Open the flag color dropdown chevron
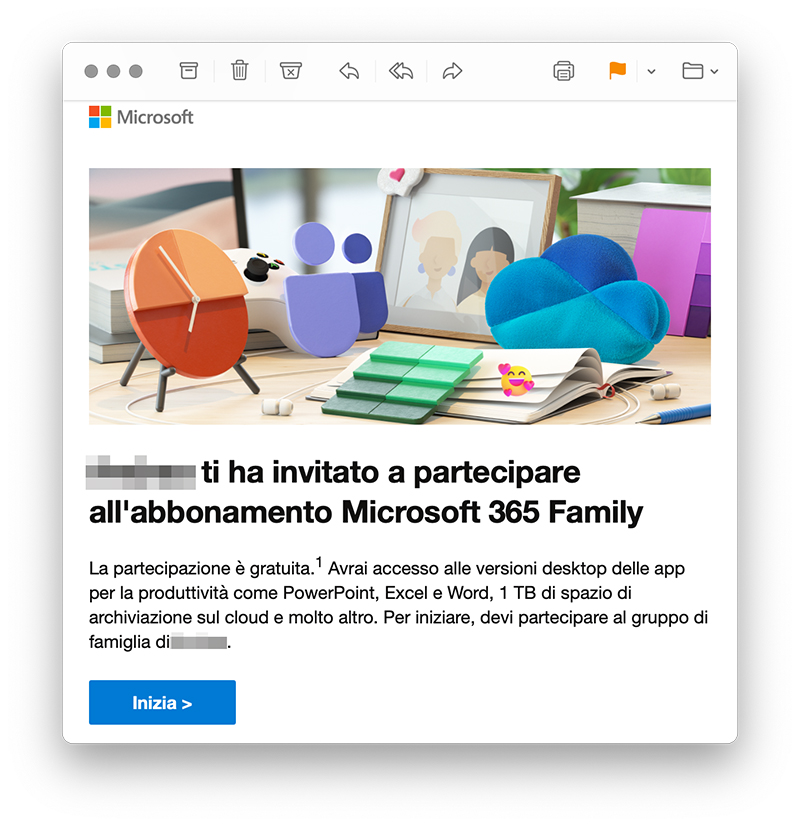The width and height of the screenshot is (800, 826). click(x=651, y=73)
